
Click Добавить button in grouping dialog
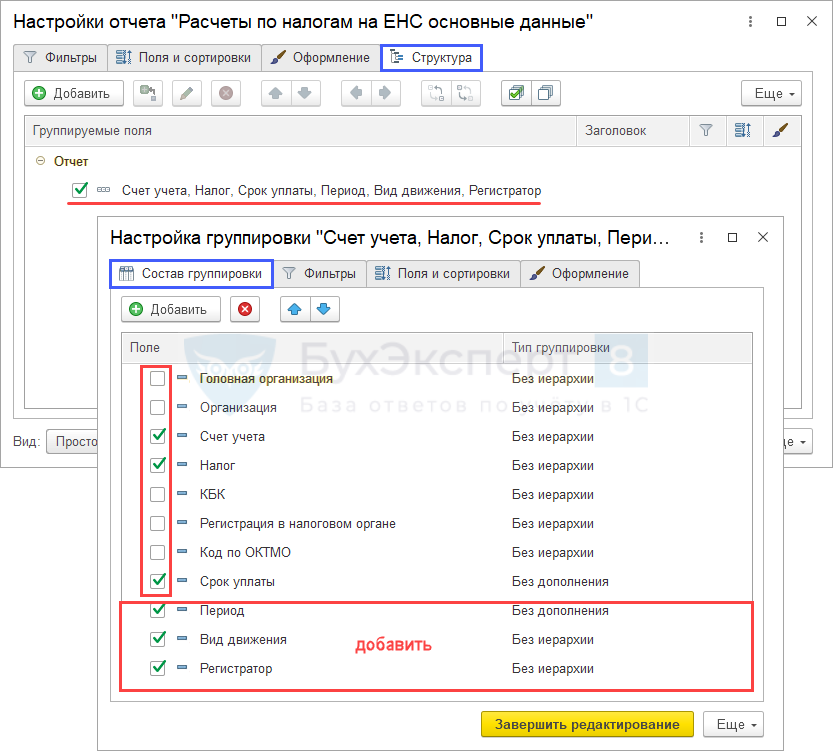click(x=171, y=310)
